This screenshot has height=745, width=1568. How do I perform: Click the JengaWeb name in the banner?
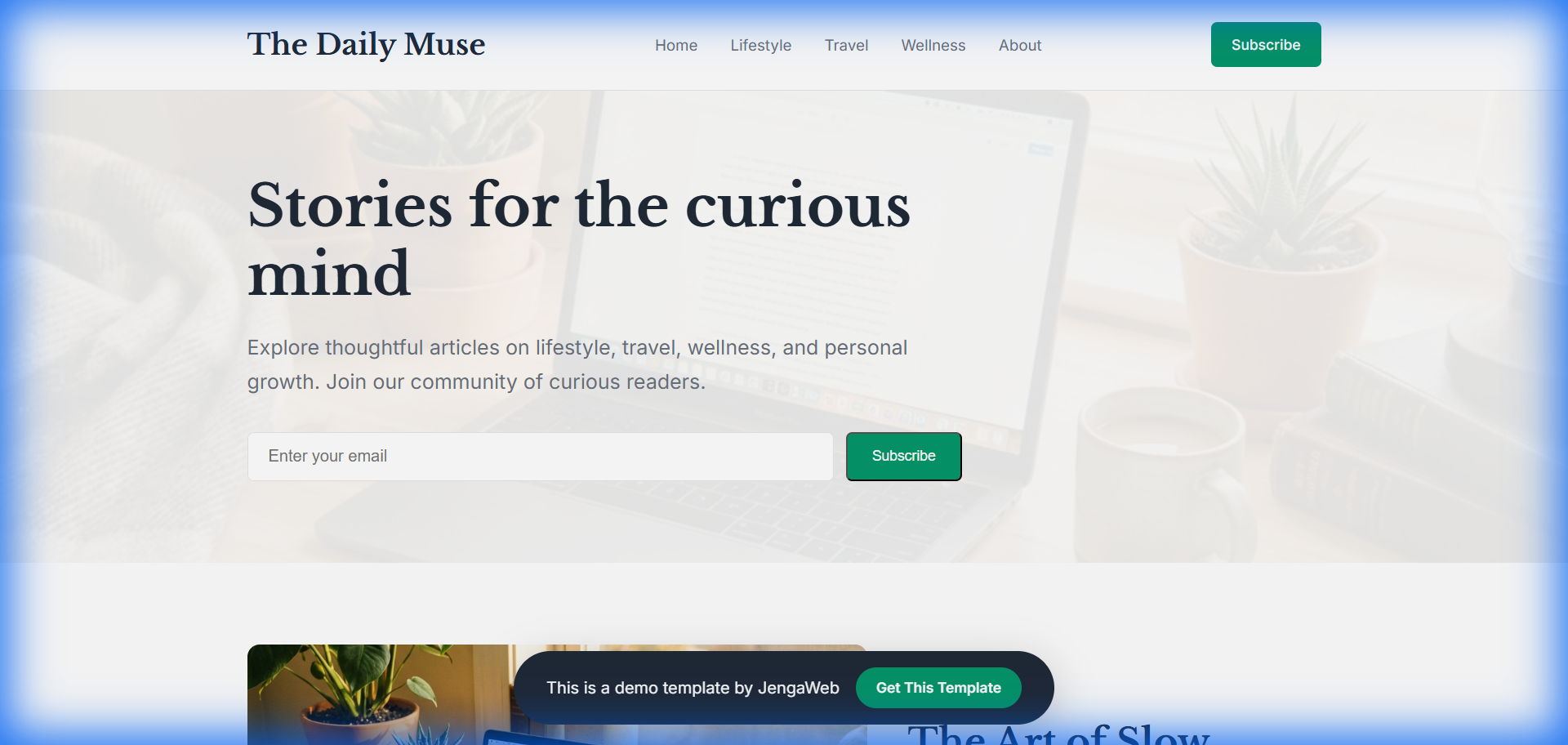(x=797, y=687)
